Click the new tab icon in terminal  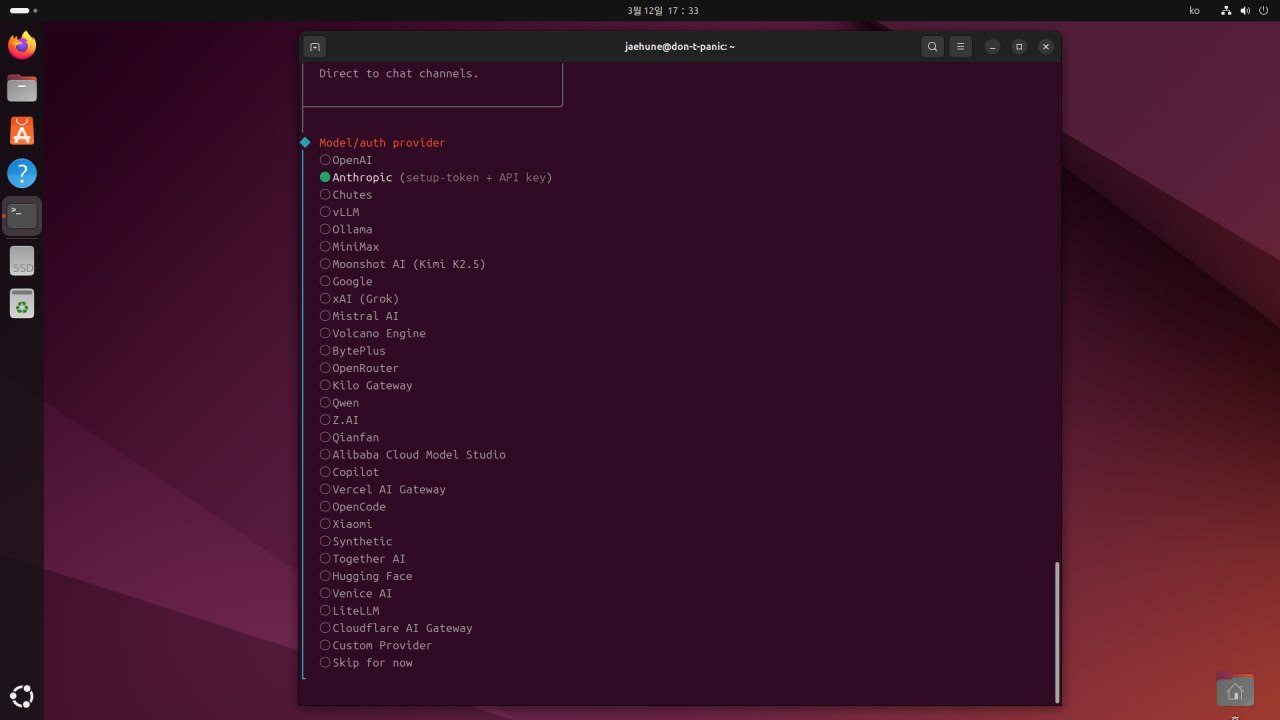click(315, 47)
